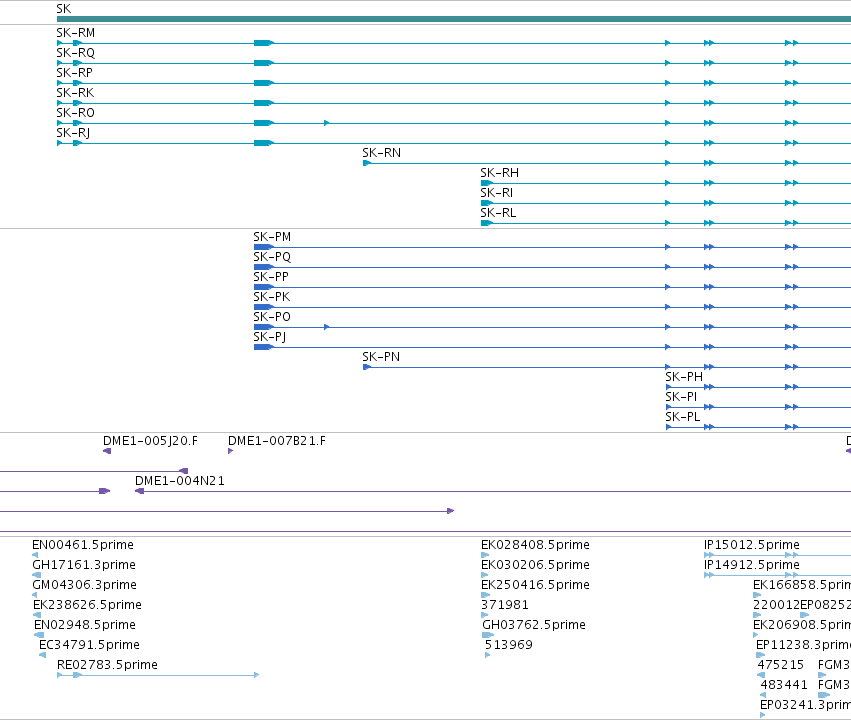Click the EK238626.5prime EST label
Screen dimensions: 851x720
click(x=87, y=605)
